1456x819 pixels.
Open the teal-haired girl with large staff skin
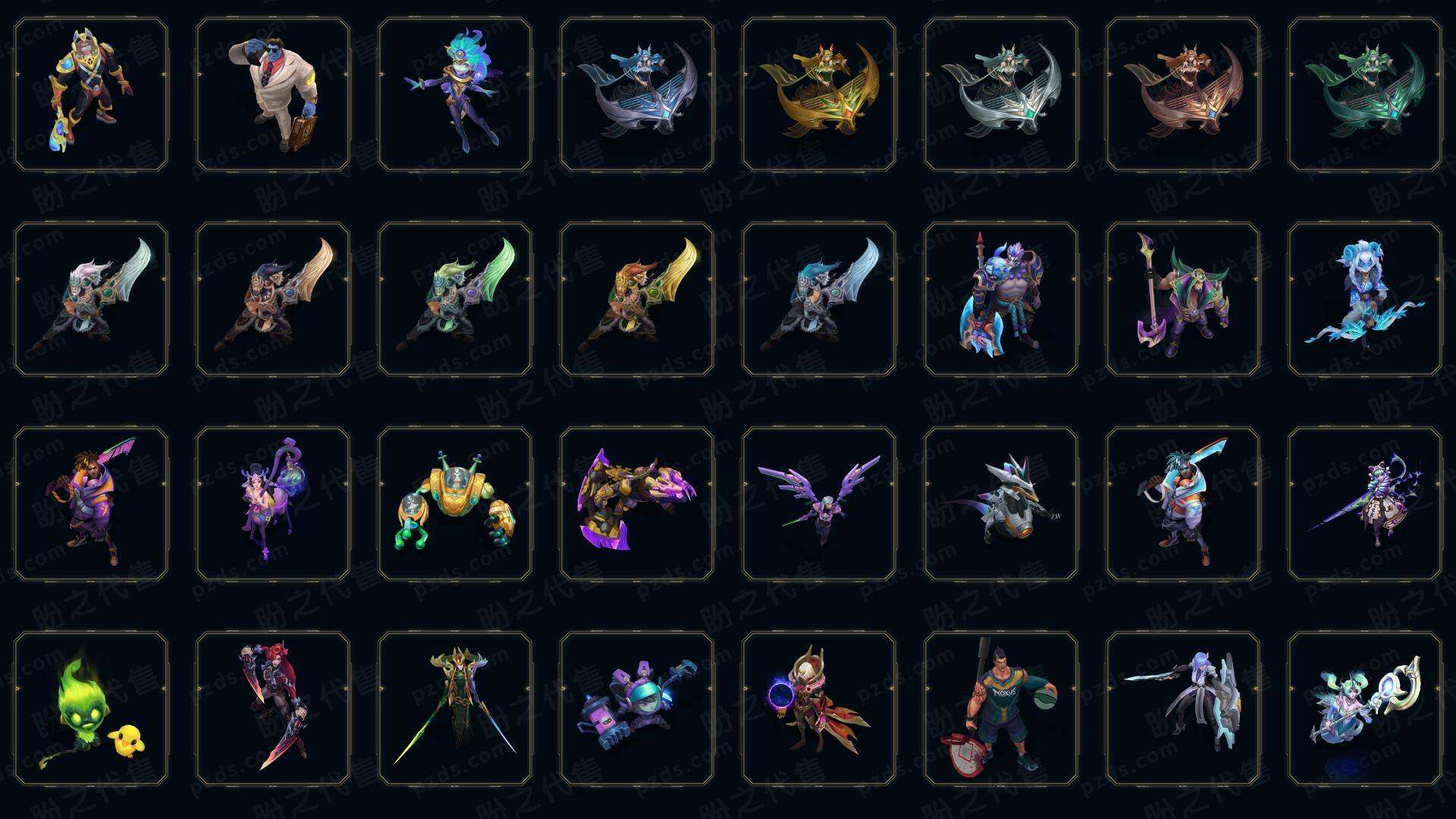coord(1365,708)
